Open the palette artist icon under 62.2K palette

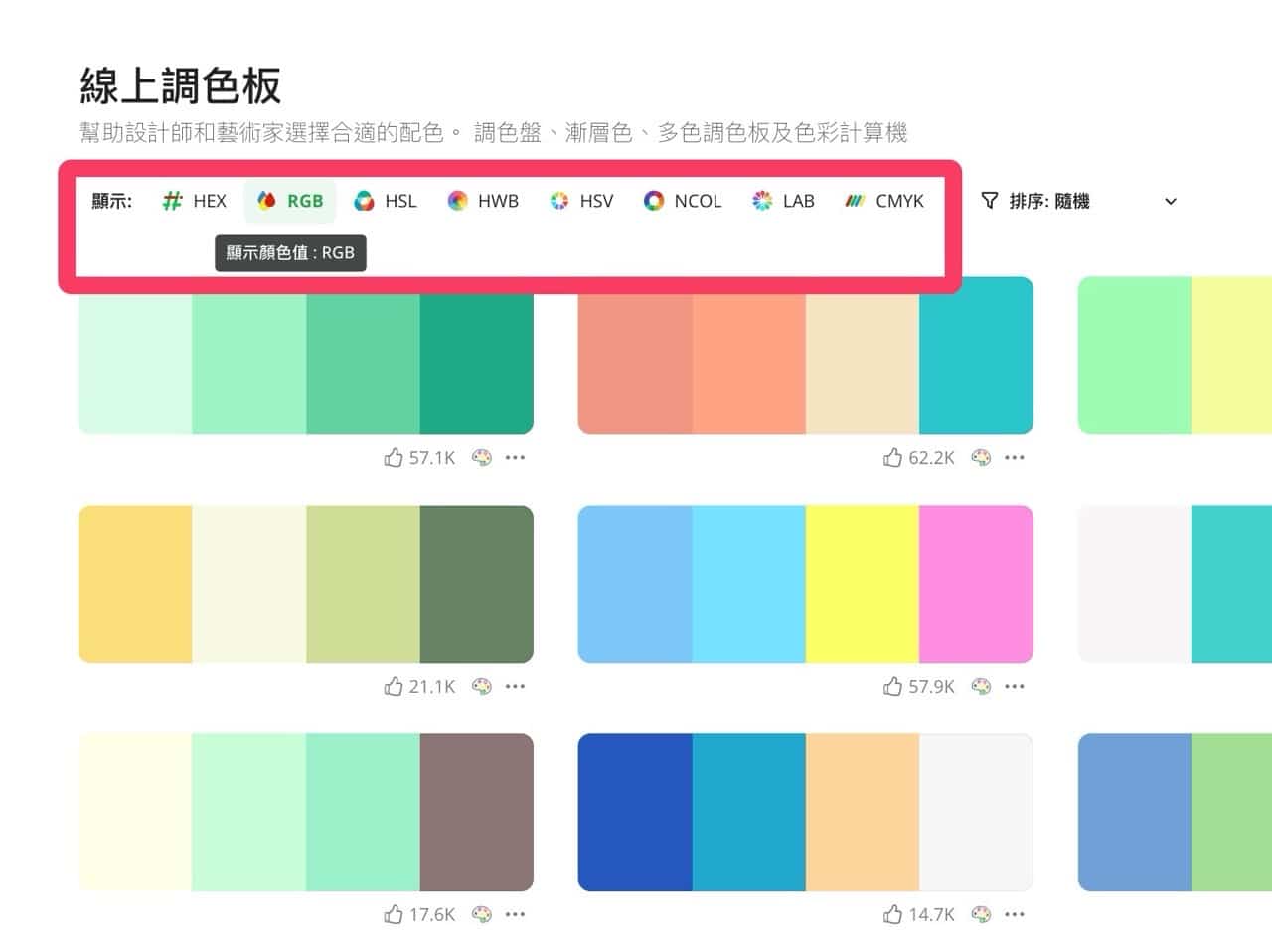click(x=983, y=457)
